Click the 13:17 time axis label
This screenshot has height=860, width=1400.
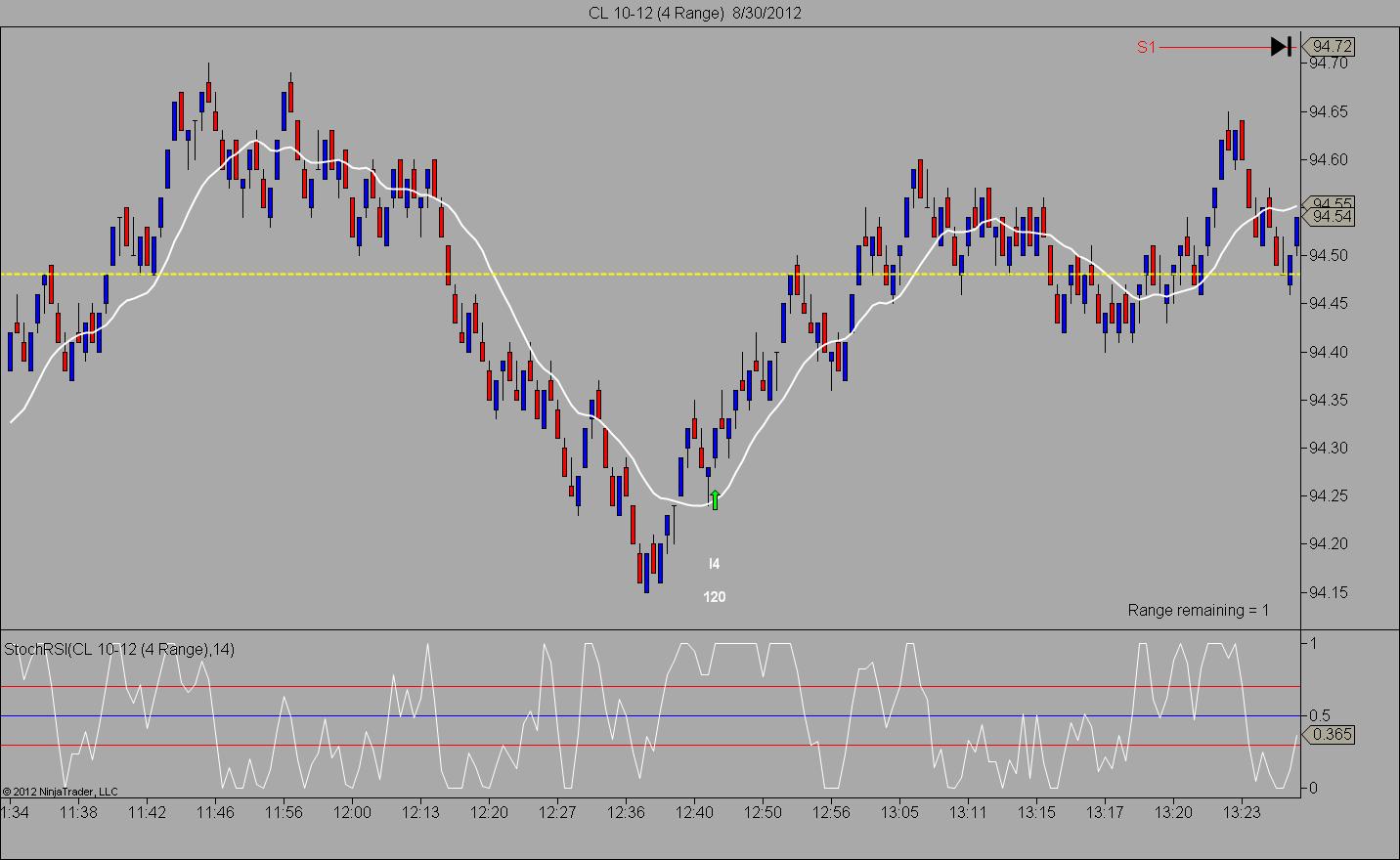[x=1105, y=812]
